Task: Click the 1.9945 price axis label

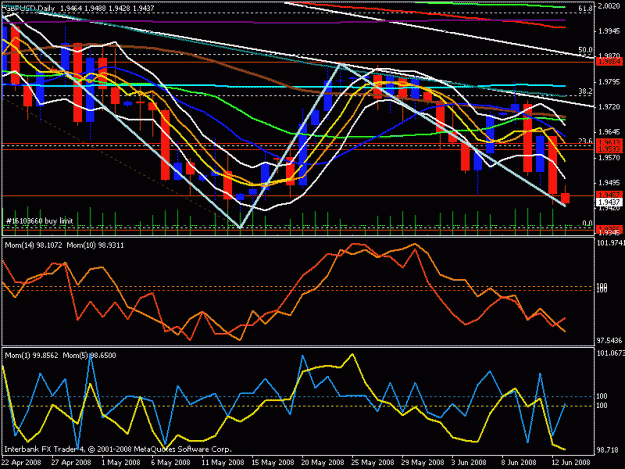Action: coord(609,31)
